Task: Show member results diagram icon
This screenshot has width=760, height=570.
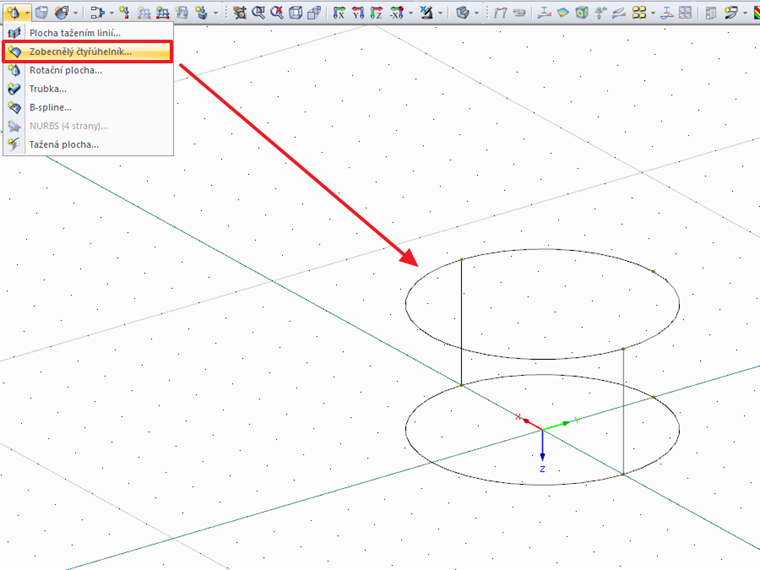Action: pyautogui.click(x=544, y=12)
